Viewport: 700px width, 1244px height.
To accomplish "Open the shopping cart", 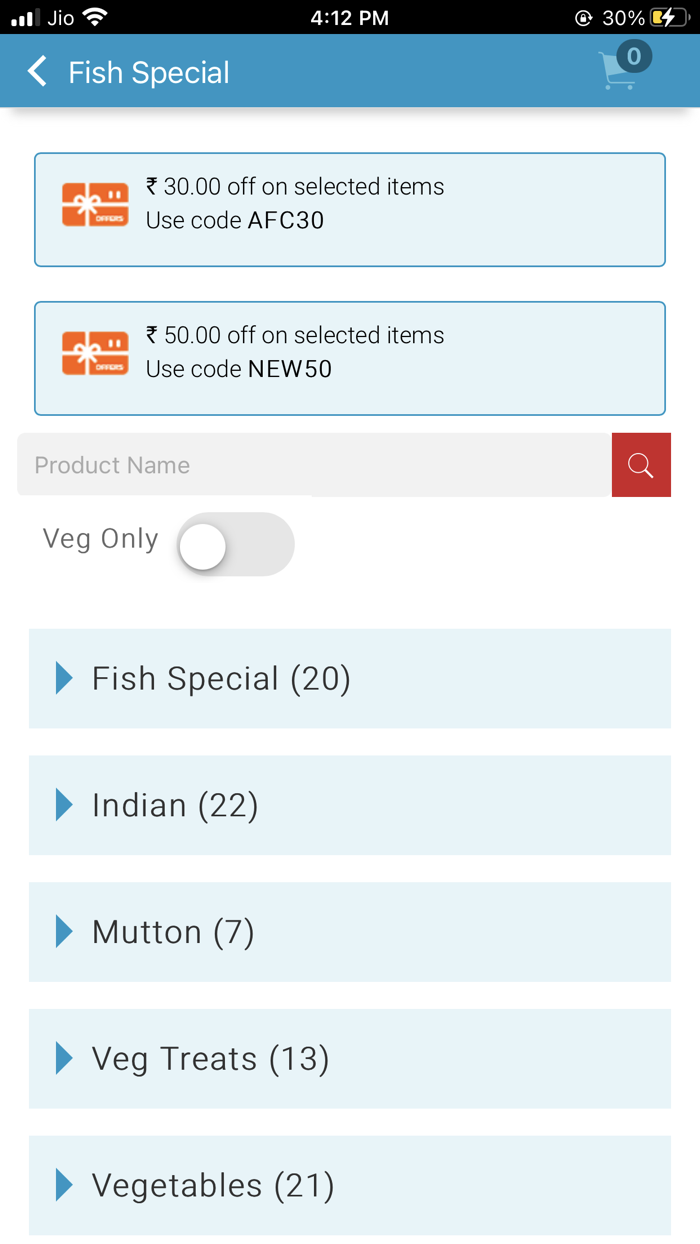I will point(618,70).
